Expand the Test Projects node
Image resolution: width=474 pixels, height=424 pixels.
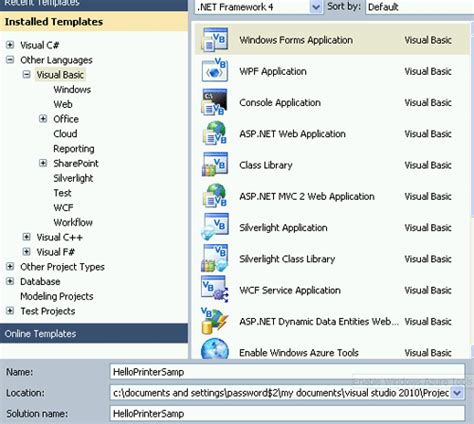tap(10, 311)
